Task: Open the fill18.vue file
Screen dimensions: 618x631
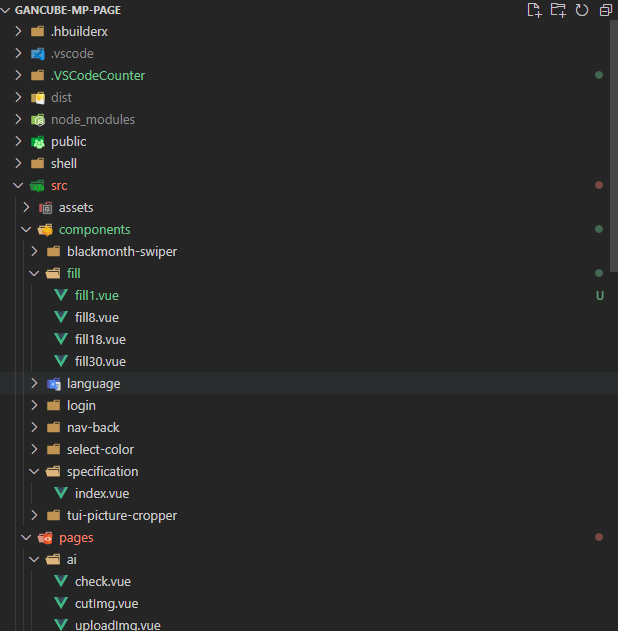Action: pyautogui.click(x=100, y=340)
